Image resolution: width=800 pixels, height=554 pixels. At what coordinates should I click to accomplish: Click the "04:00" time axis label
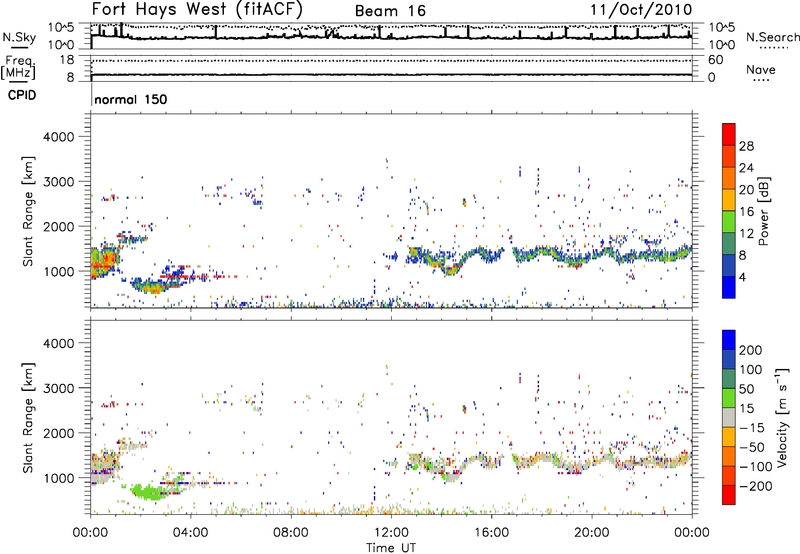(191, 533)
